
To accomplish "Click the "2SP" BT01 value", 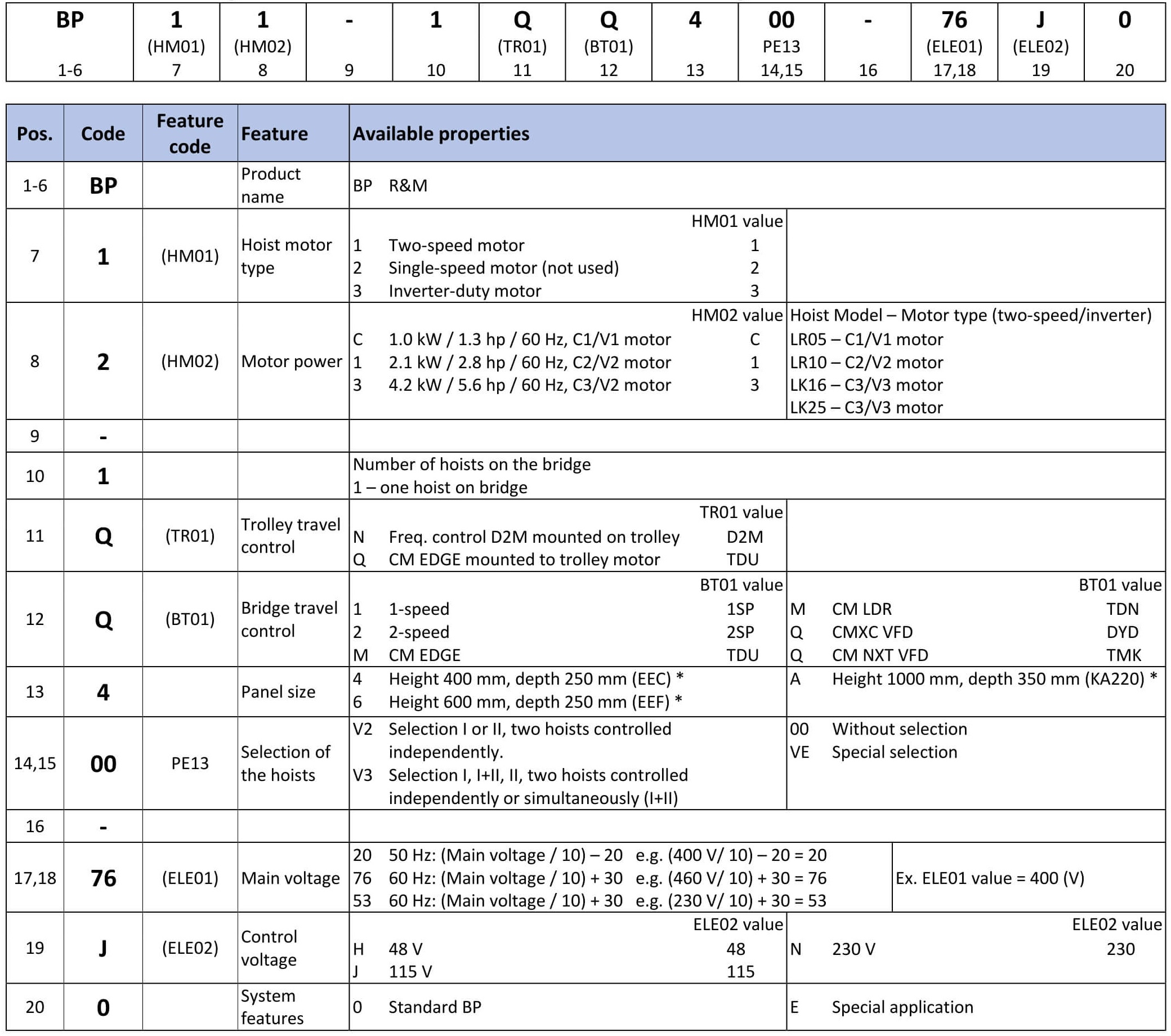I will tap(740, 632).
